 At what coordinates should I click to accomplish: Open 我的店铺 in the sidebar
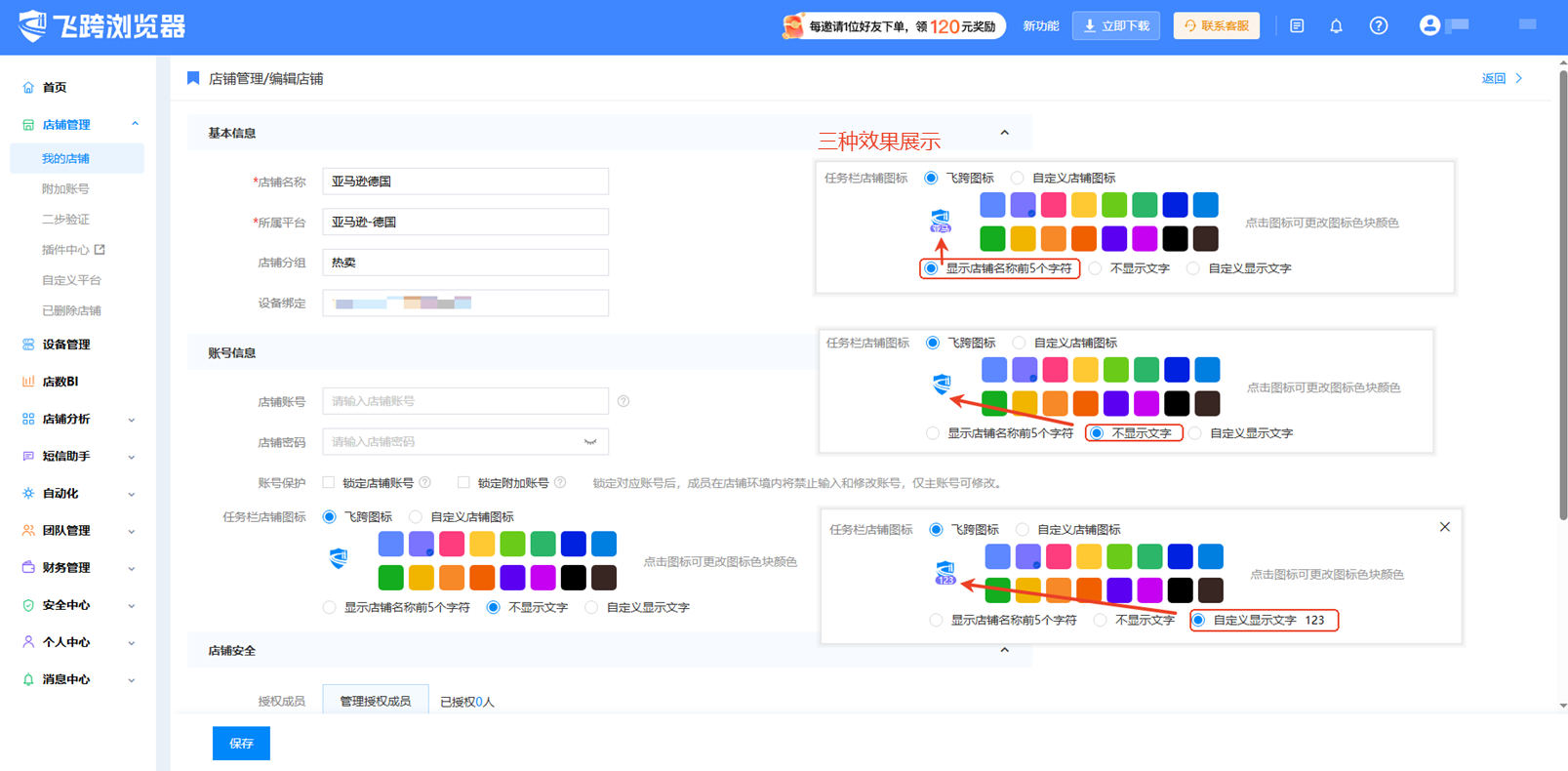tap(77, 158)
